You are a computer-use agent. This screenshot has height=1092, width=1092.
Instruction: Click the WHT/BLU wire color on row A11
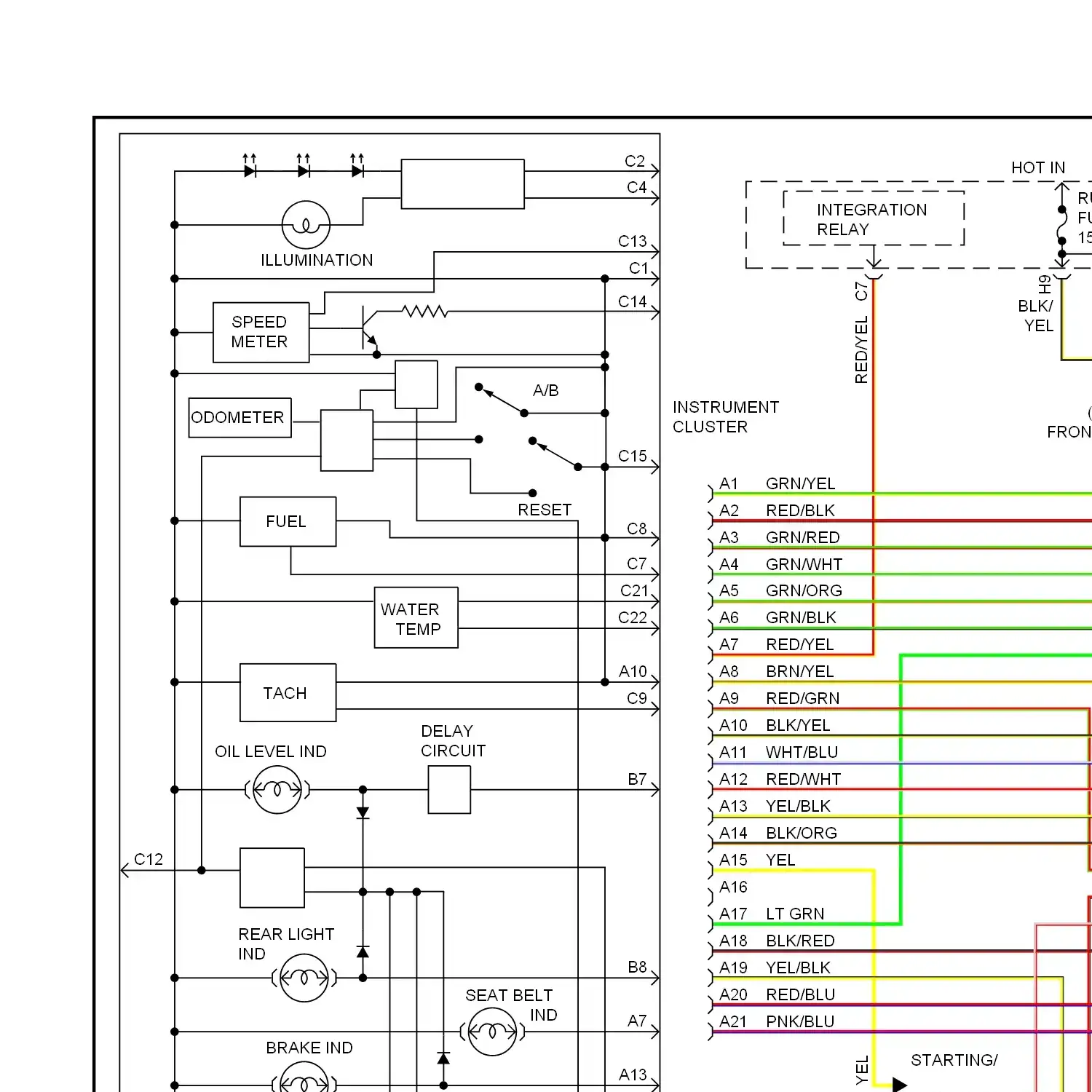802,752
